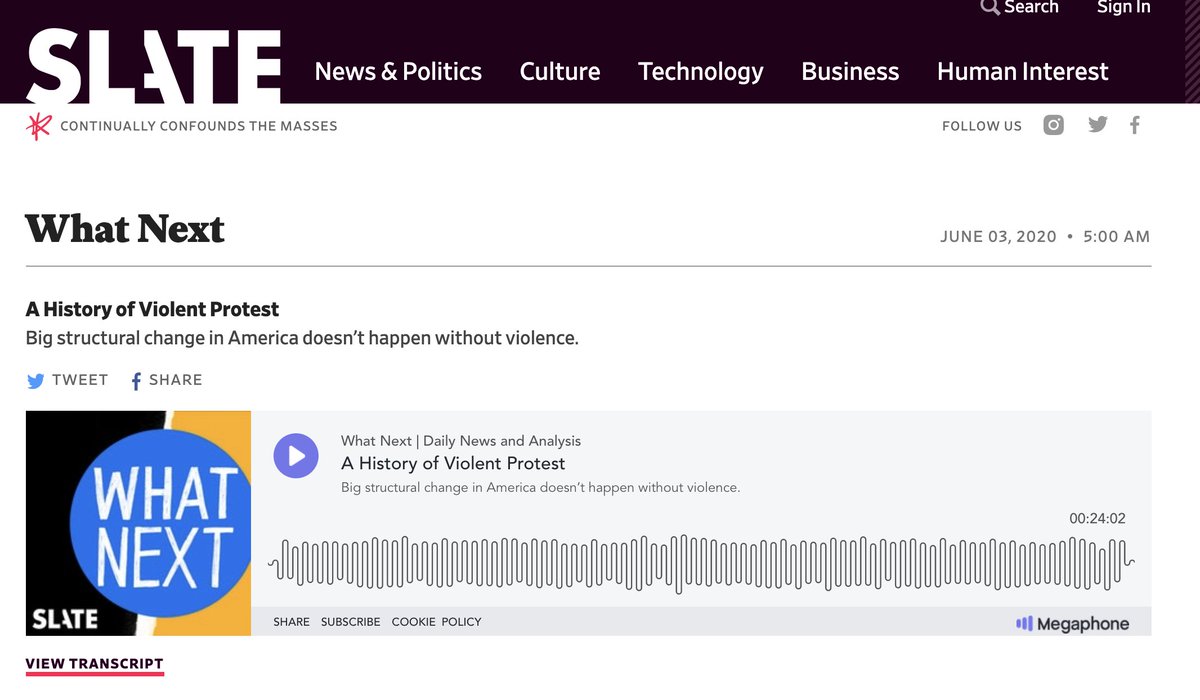
Task: Click the pink scribble icon near tagline
Action: pyautogui.click(x=38, y=126)
